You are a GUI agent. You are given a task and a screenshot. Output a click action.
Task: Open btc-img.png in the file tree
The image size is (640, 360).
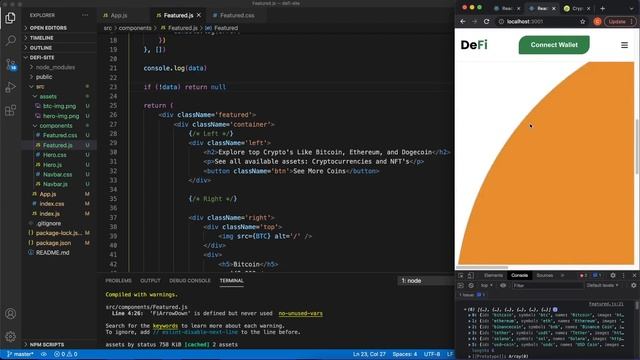[x=59, y=106]
